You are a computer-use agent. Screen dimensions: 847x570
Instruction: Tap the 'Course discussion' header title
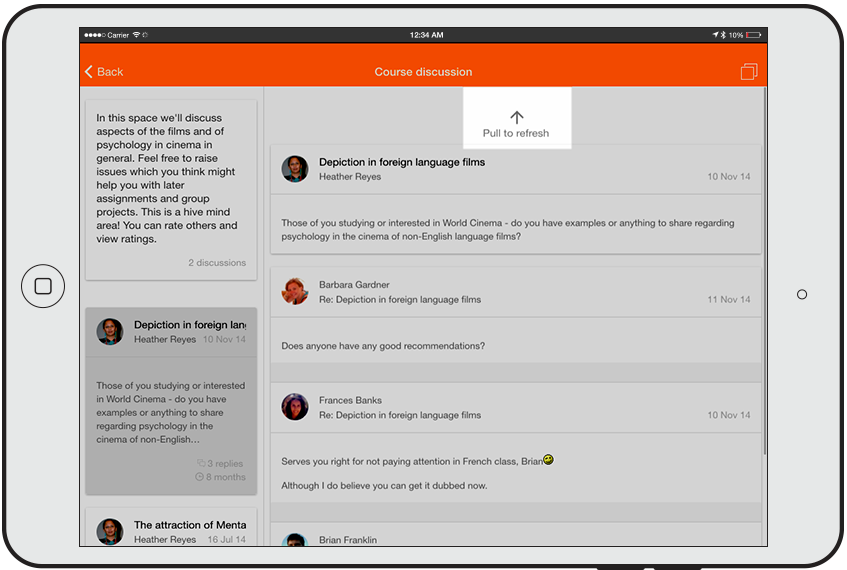point(423,72)
